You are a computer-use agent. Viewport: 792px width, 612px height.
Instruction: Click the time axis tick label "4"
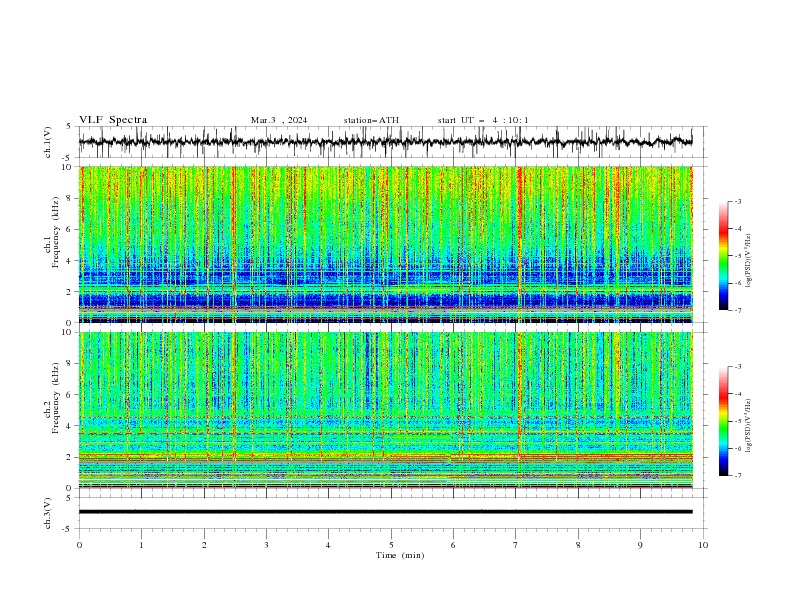[328, 545]
